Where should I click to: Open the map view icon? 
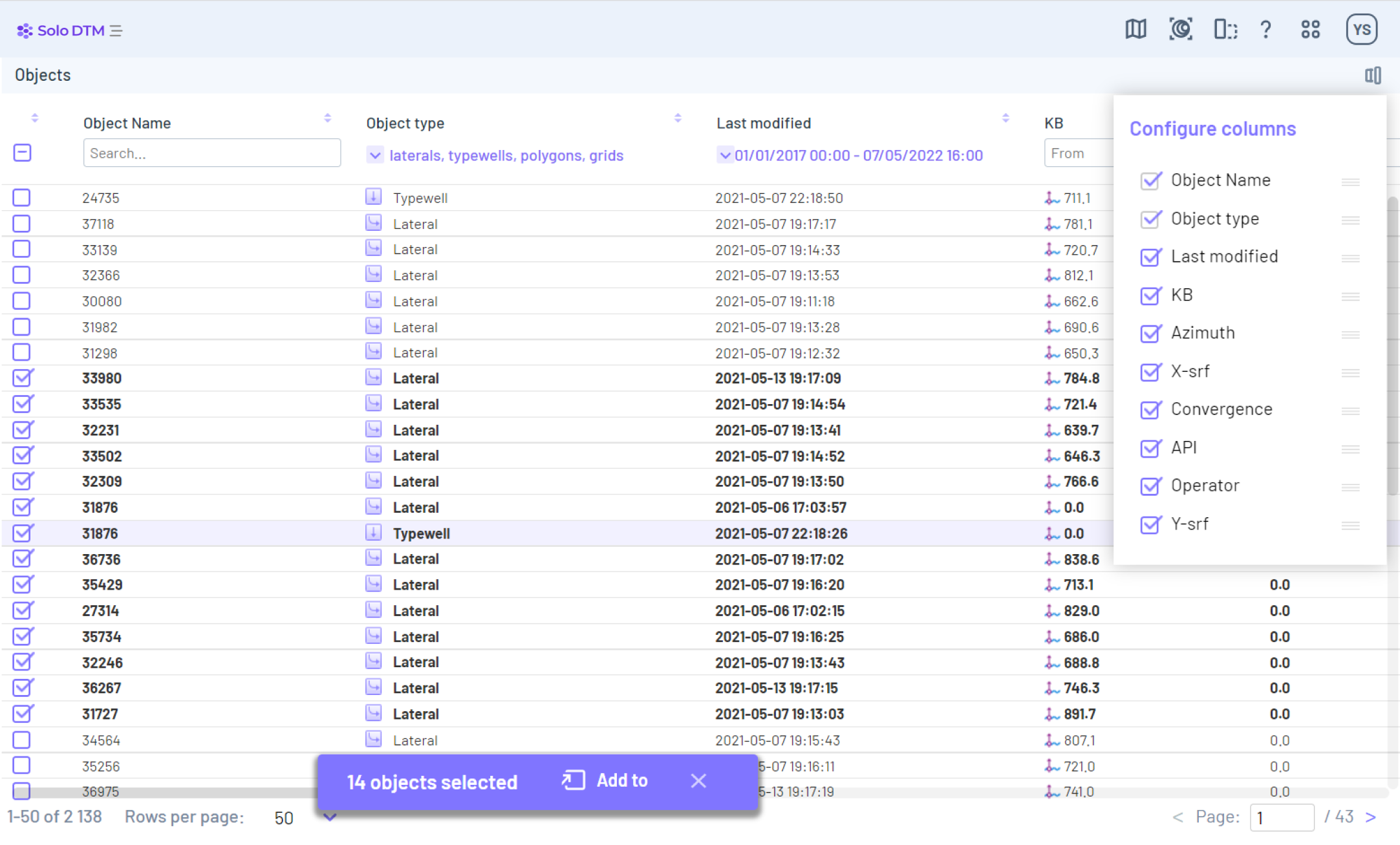tap(1136, 29)
